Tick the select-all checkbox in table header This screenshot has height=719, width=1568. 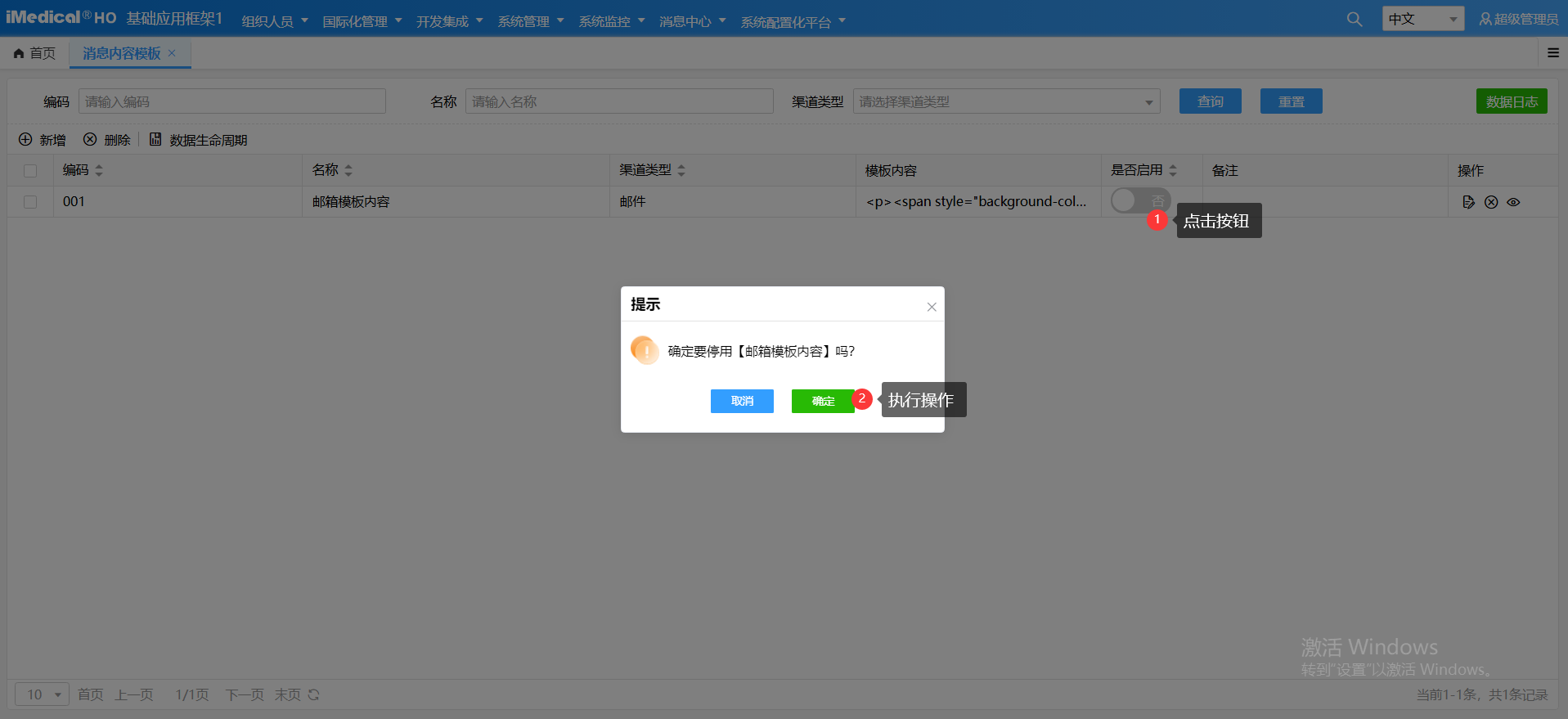point(30,171)
